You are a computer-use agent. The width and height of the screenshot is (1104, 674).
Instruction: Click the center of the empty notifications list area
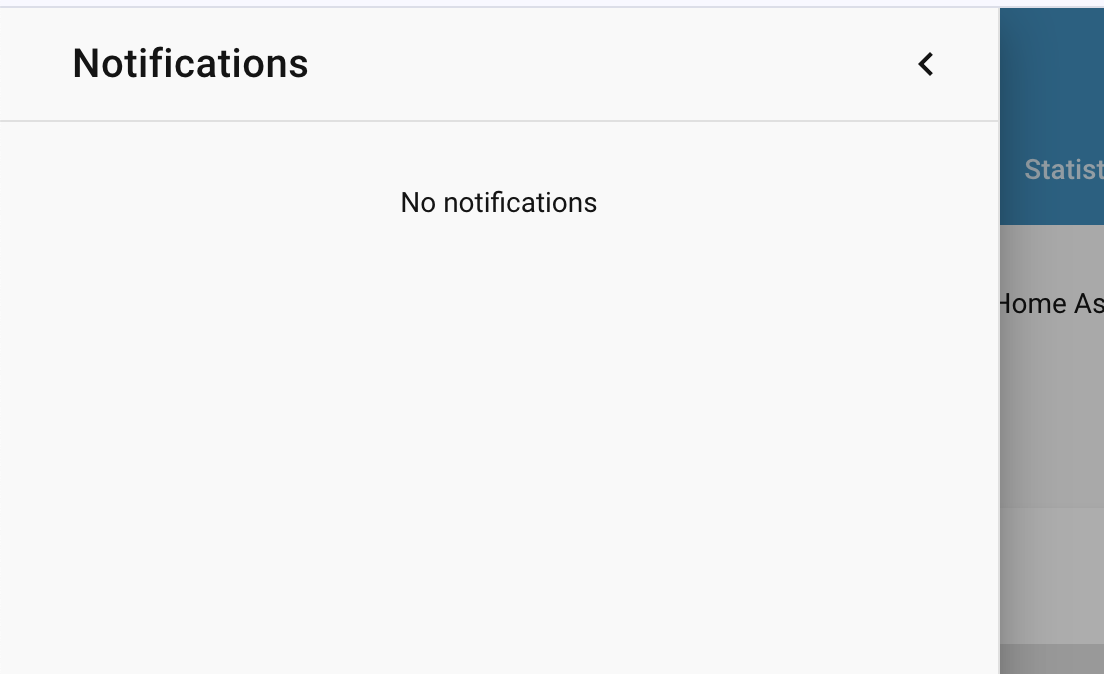point(498,400)
